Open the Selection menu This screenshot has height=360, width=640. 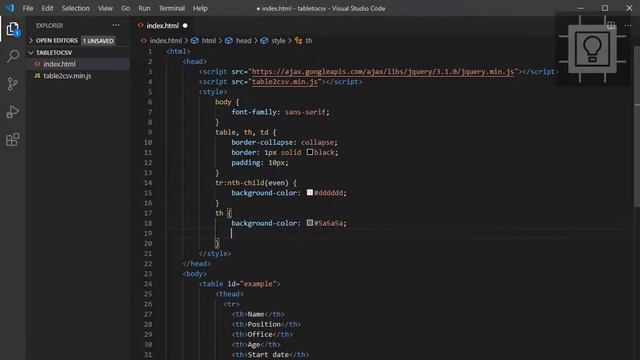click(x=76, y=8)
